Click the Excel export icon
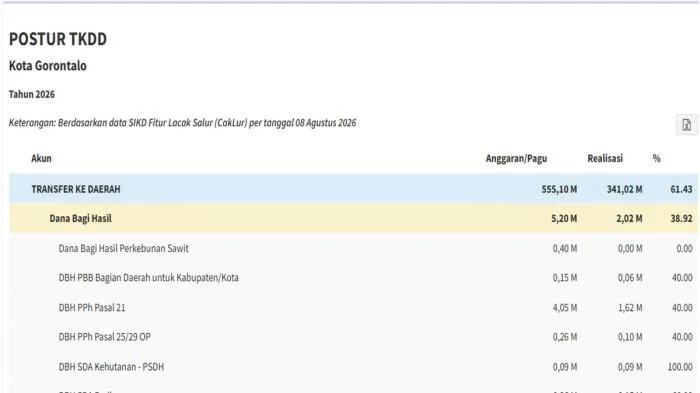Viewport: 700px width, 393px height. 686,125
